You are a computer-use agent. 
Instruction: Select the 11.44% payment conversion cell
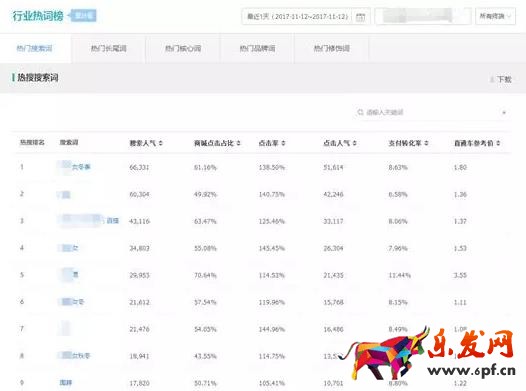click(x=400, y=275)
